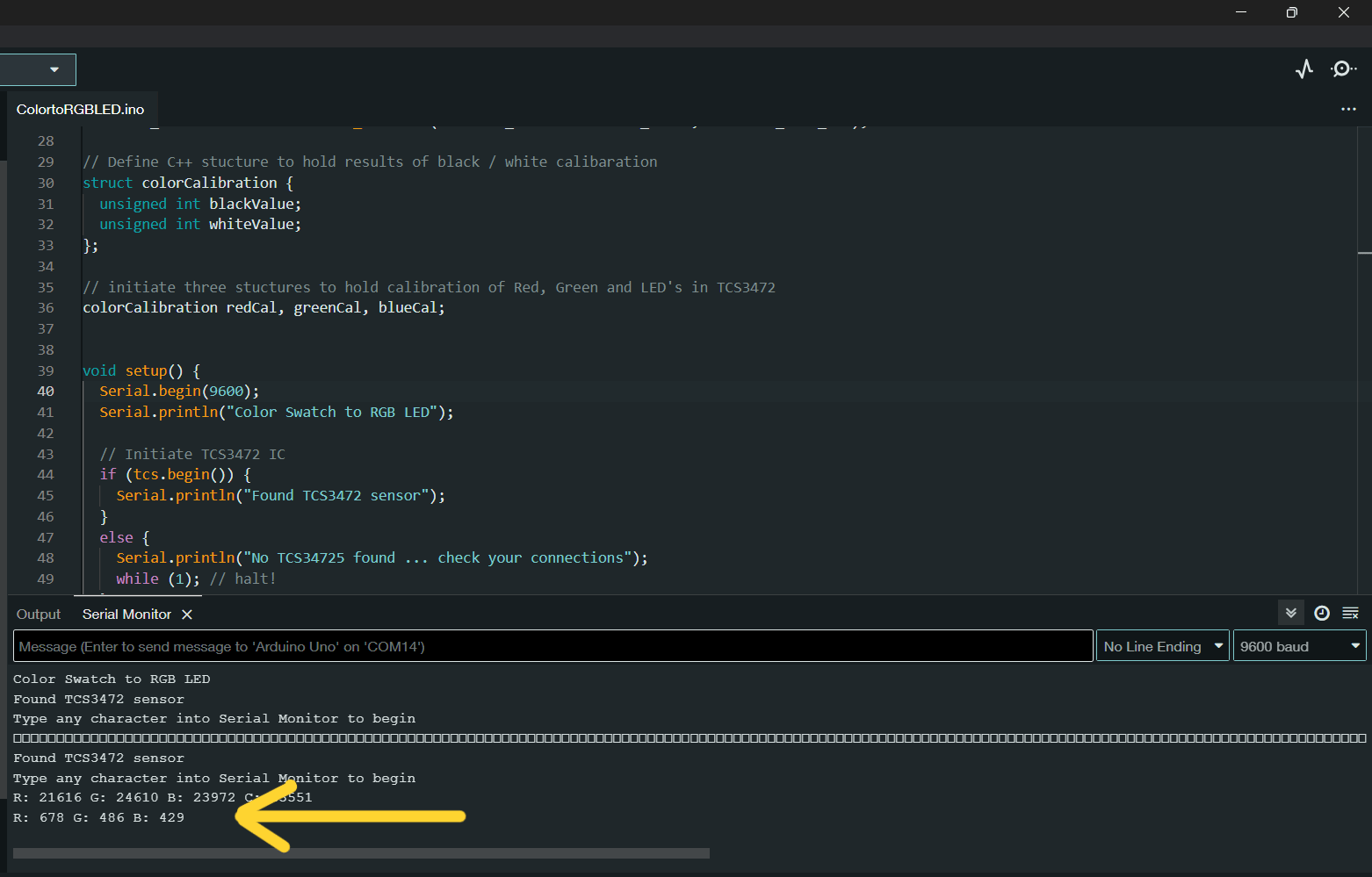Close the Serial Monitor tab
This screenshot has height=877, width=1372.
click(187, 615)
